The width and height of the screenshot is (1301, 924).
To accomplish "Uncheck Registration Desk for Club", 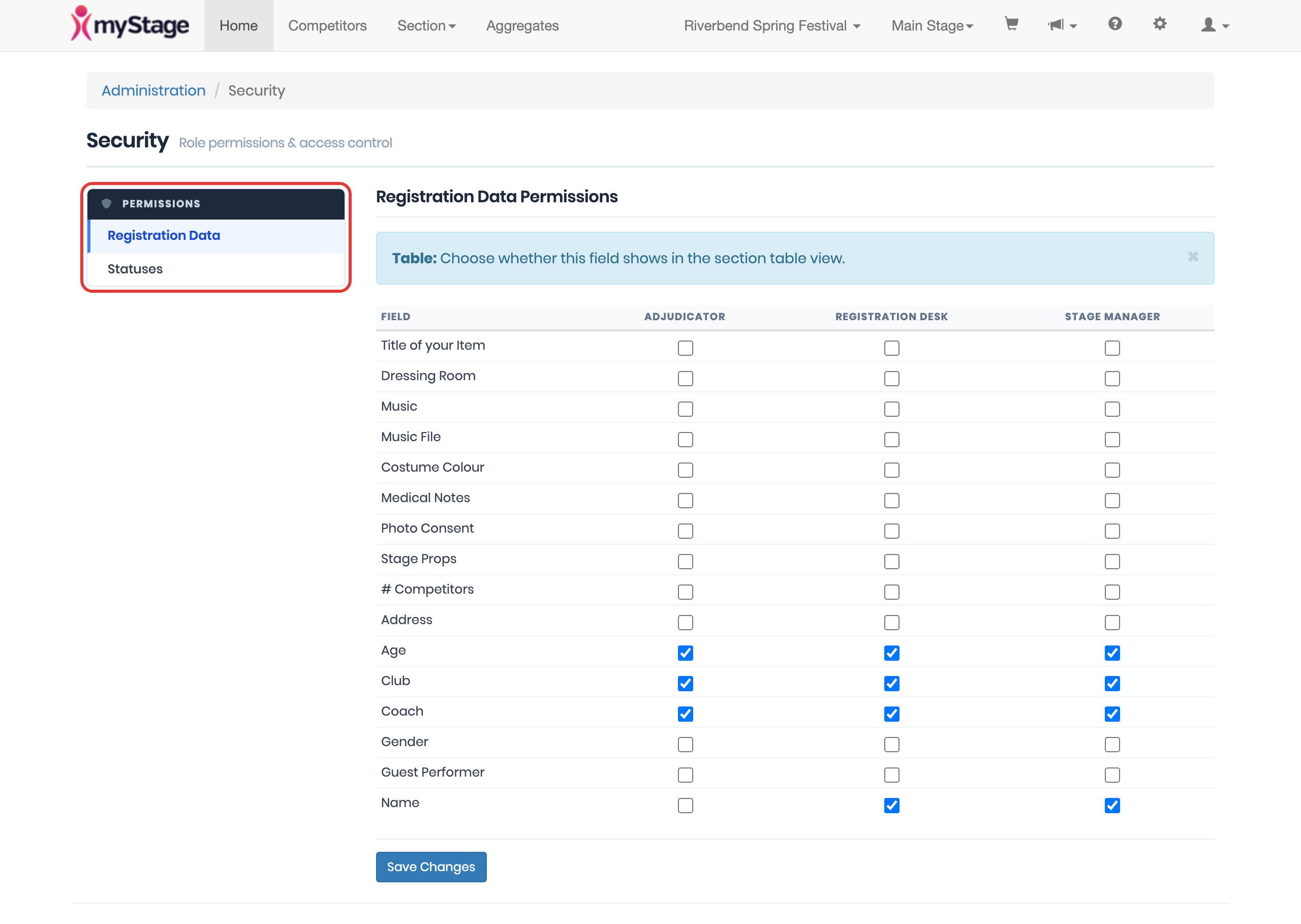I will coord(891,683).
